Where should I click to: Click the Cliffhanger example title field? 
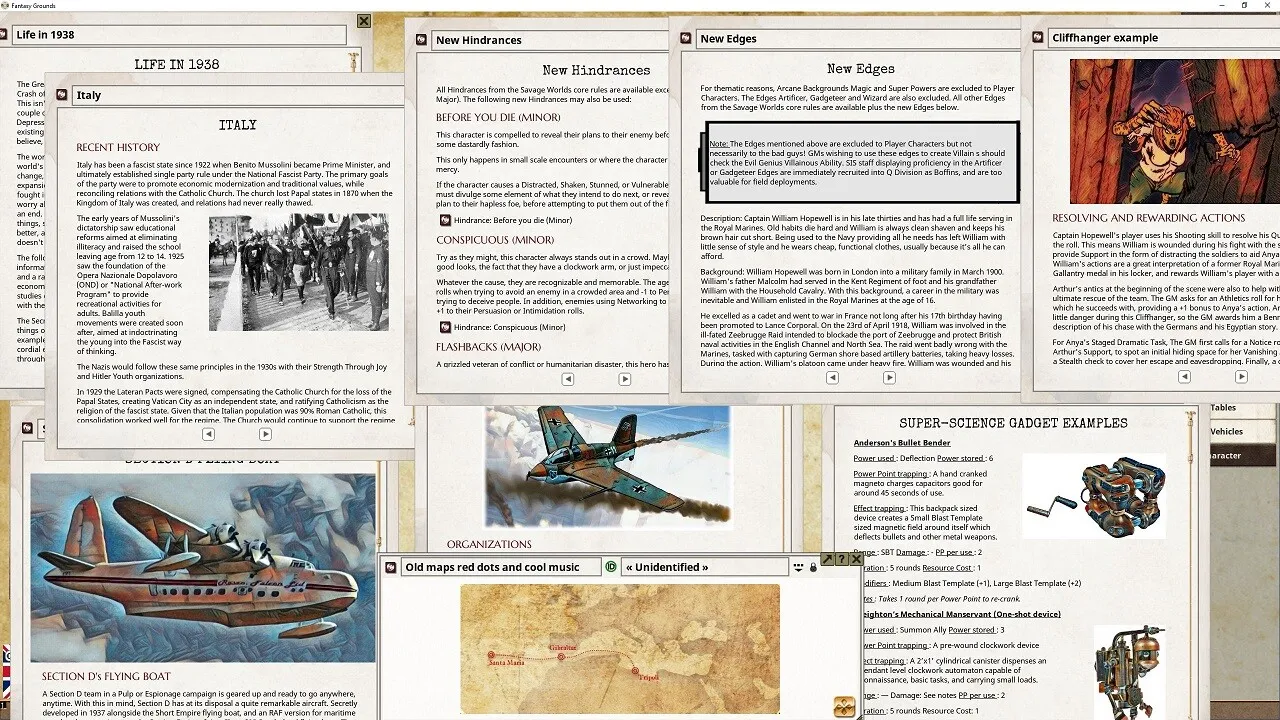pos(1163,38)
